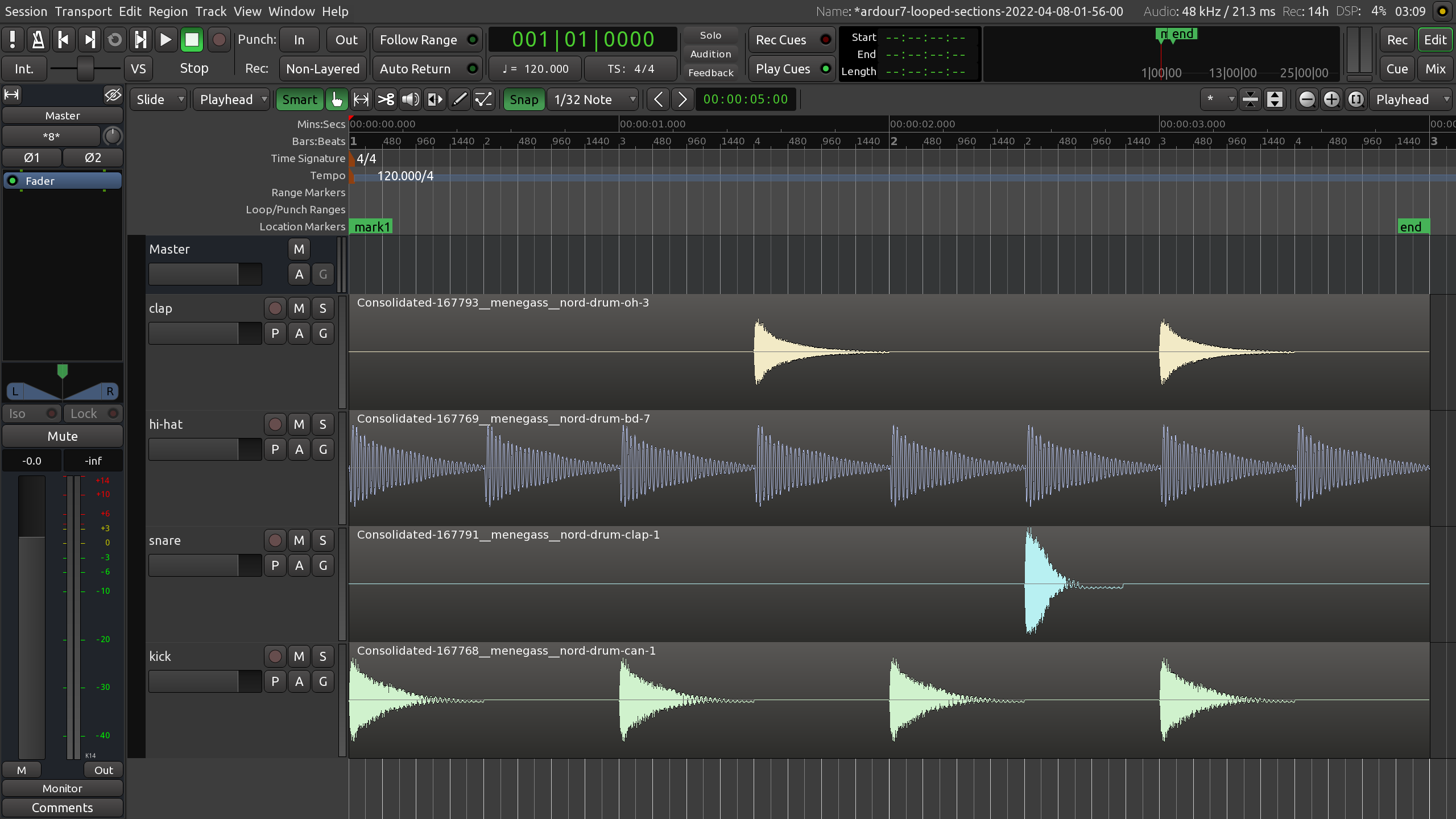Open the Comments button
The height and width of the screenshot is (819, 1456).
coord(63,808)
